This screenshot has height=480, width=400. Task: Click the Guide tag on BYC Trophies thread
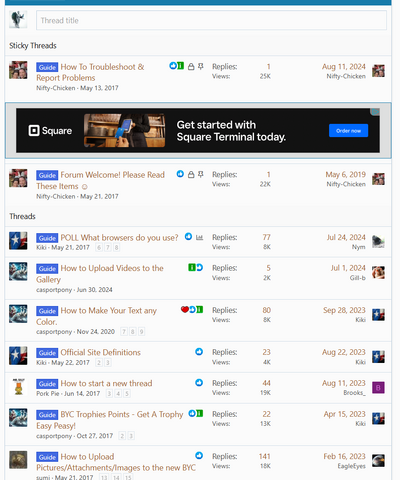click(47, 415)
